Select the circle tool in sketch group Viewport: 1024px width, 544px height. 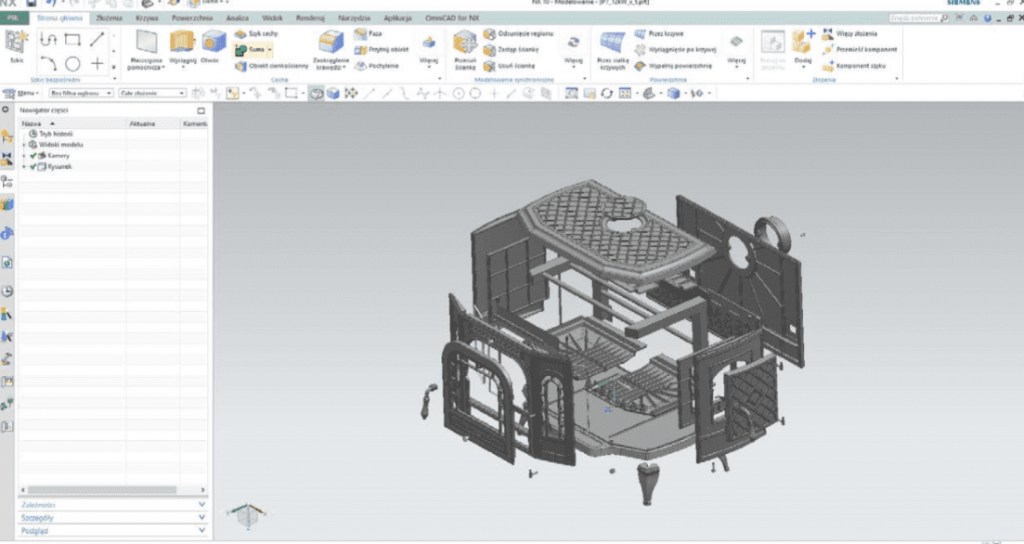[x=73, y=64]
